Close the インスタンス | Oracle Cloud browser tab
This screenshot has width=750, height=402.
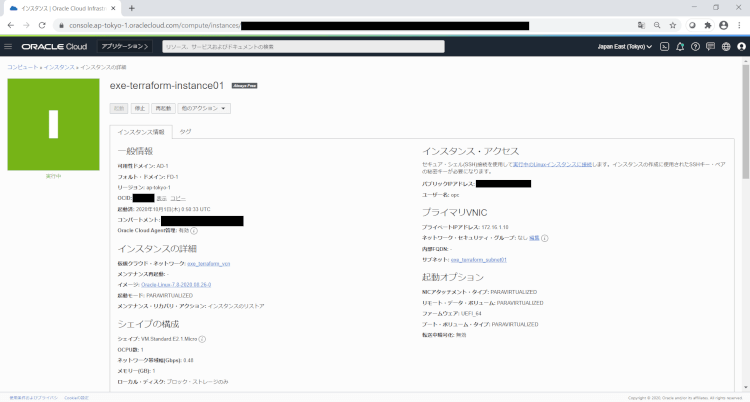(x=113, y=8)
